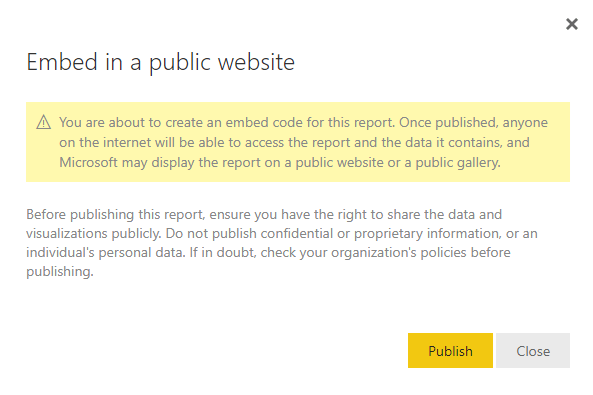Click the yellow Publish button
Viewport: 593px width, 395px height.
pyautogui.click(x=450, y=350)
